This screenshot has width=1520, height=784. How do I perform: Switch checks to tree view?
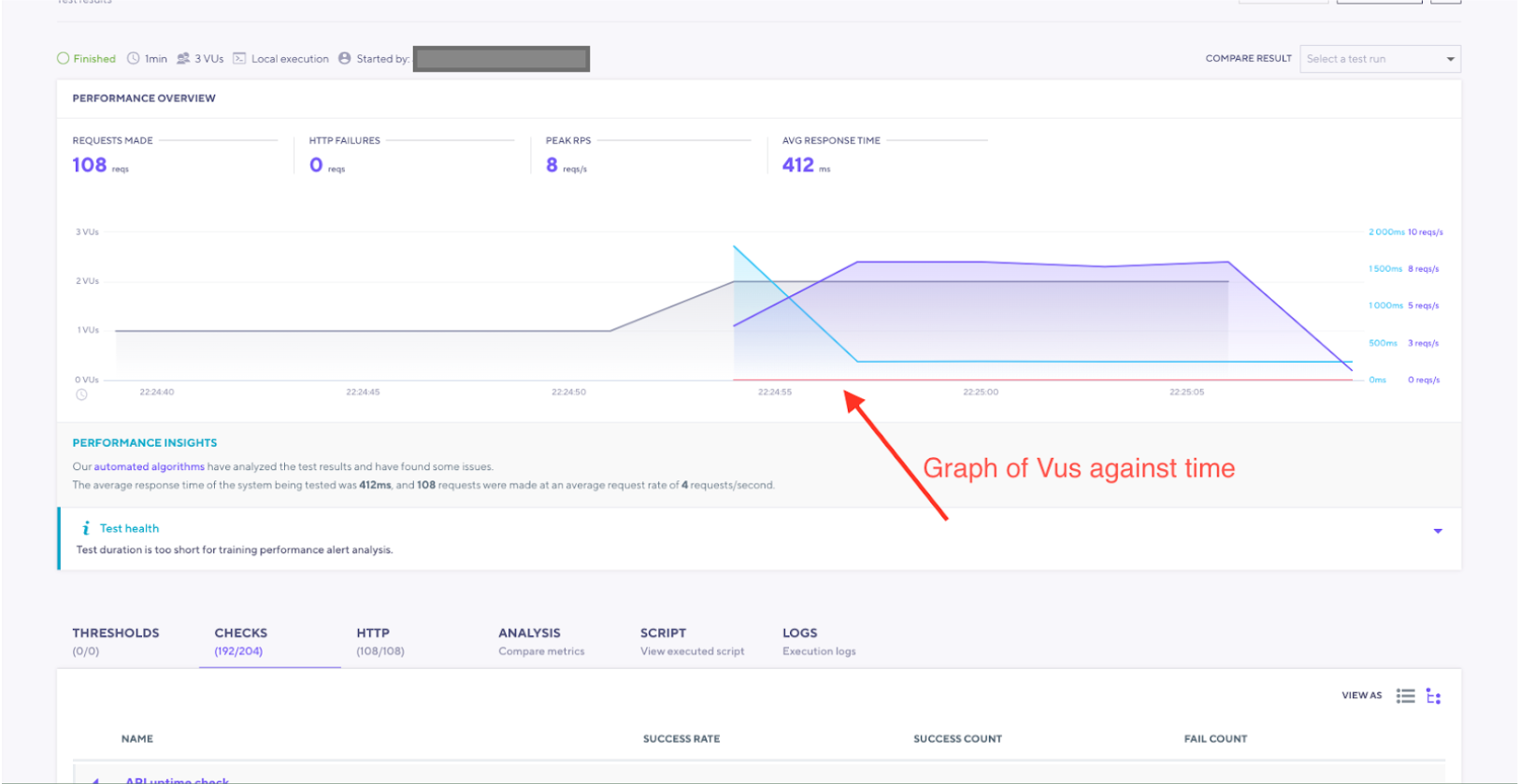tap(1434, 696)
